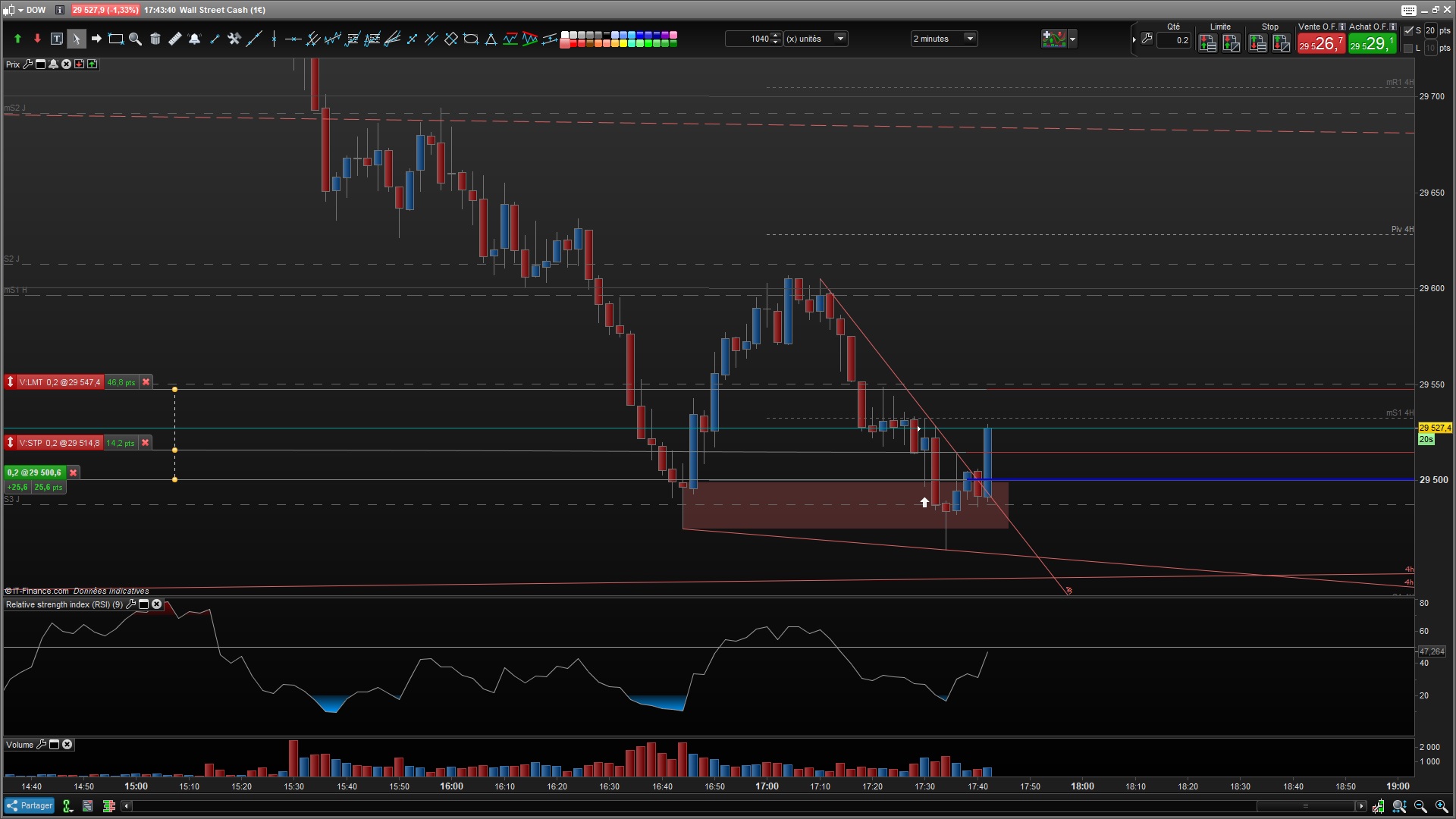Click the Partager share button
Viewport: 1456px width, 819px height.
pos(30,806)
